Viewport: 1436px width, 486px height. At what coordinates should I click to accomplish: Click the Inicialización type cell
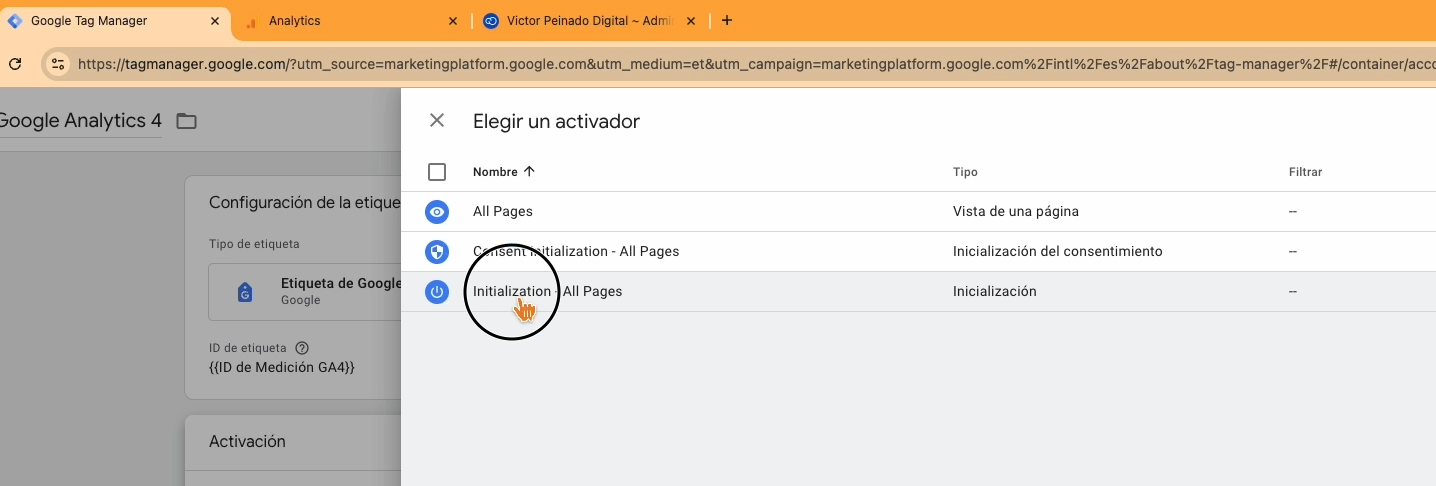(994, 292)
